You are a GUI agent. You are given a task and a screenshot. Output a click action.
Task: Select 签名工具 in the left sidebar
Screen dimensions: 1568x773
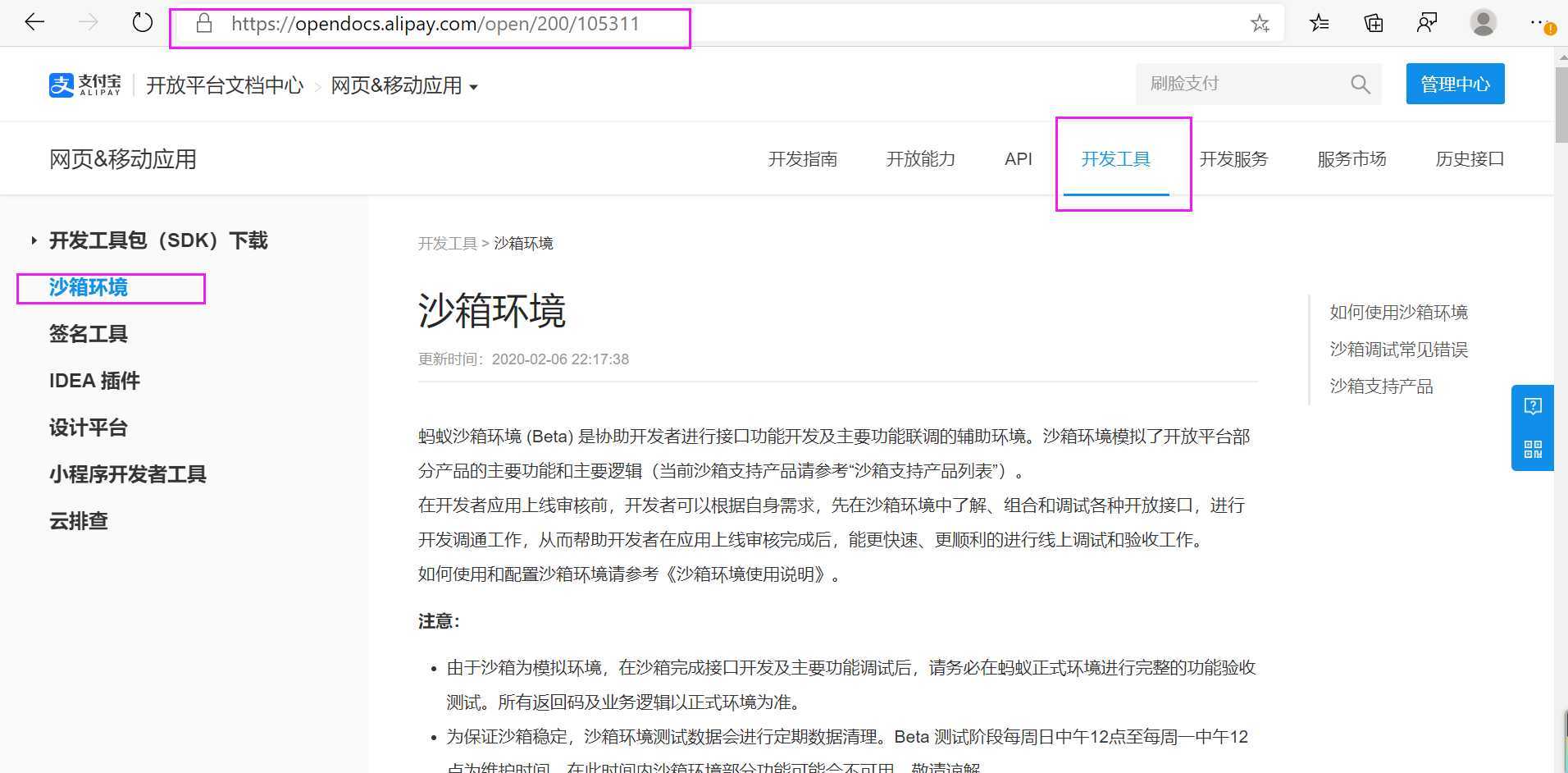(x=88, y=334)
